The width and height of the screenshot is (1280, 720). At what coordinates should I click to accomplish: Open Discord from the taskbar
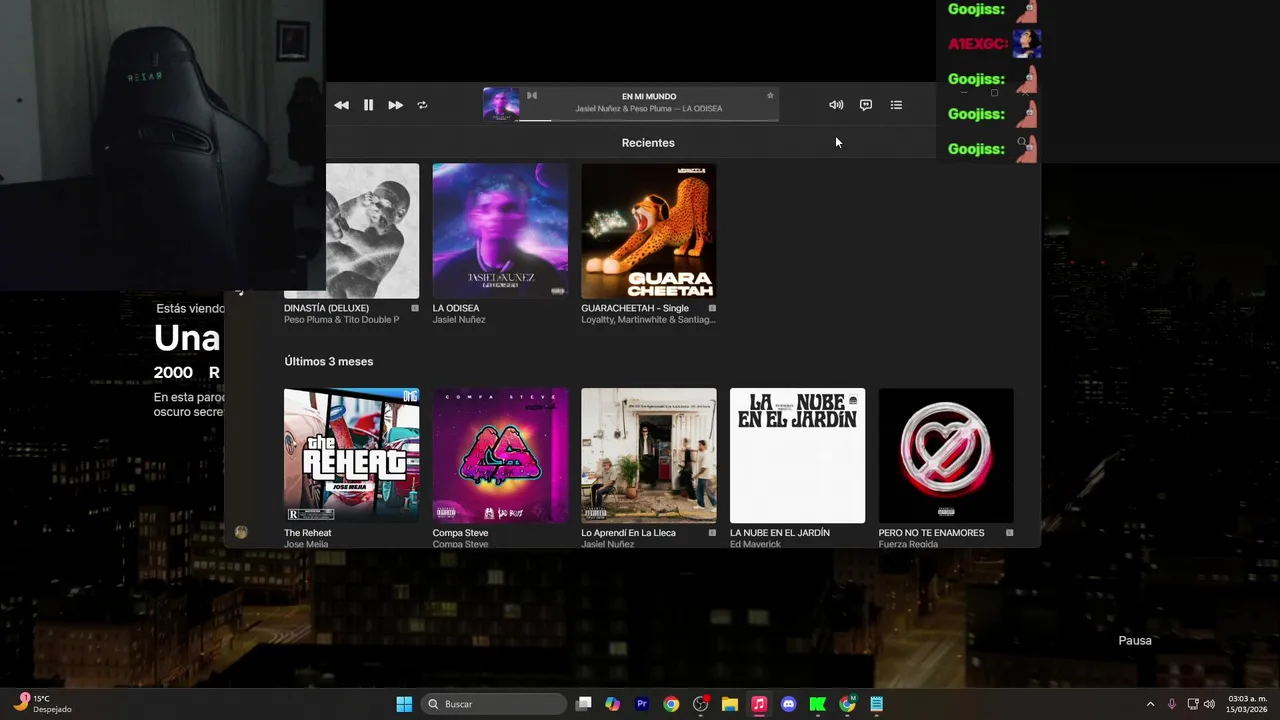[788, 704]
